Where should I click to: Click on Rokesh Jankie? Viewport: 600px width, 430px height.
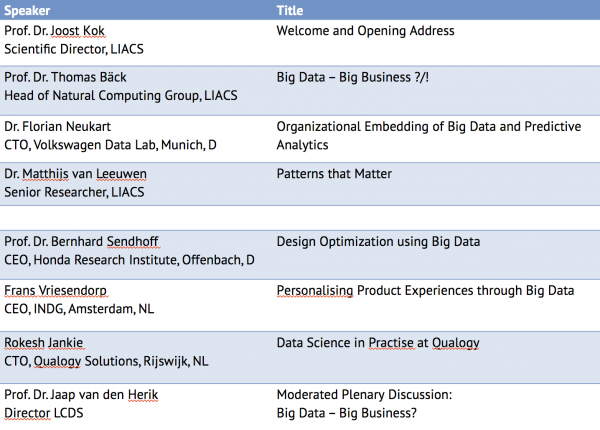pos(44,342)
